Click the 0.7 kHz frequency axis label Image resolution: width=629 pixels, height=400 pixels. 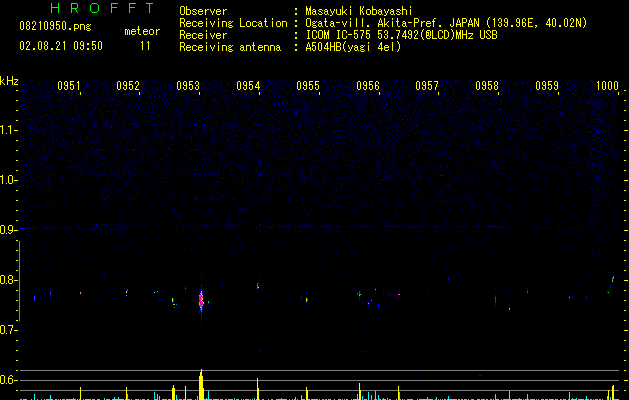[x=8, y=330]
